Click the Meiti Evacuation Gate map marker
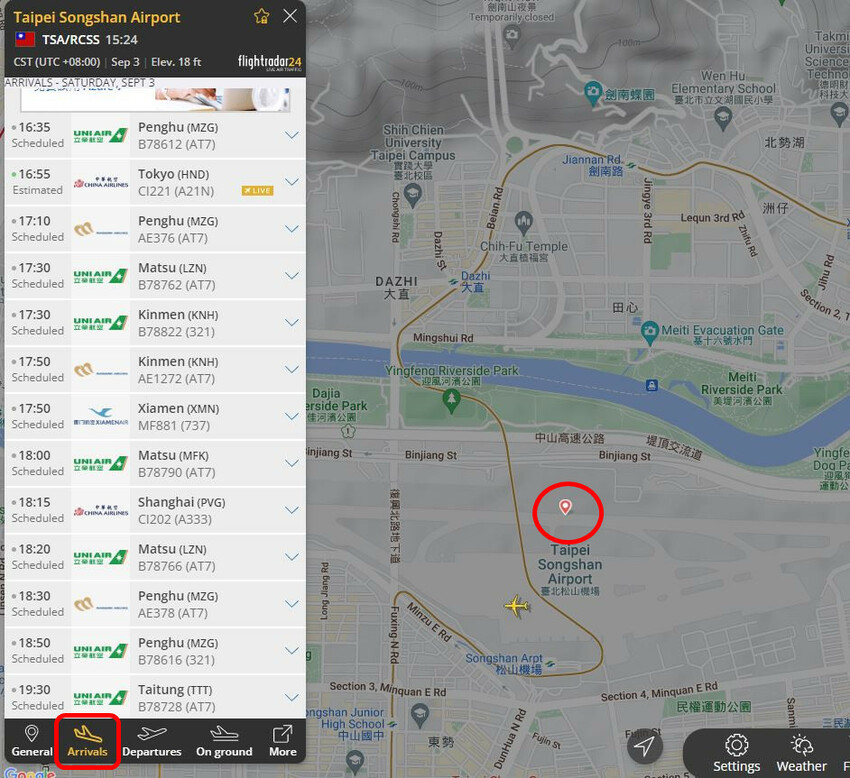The image size is (850, 778). pos(650,330)
